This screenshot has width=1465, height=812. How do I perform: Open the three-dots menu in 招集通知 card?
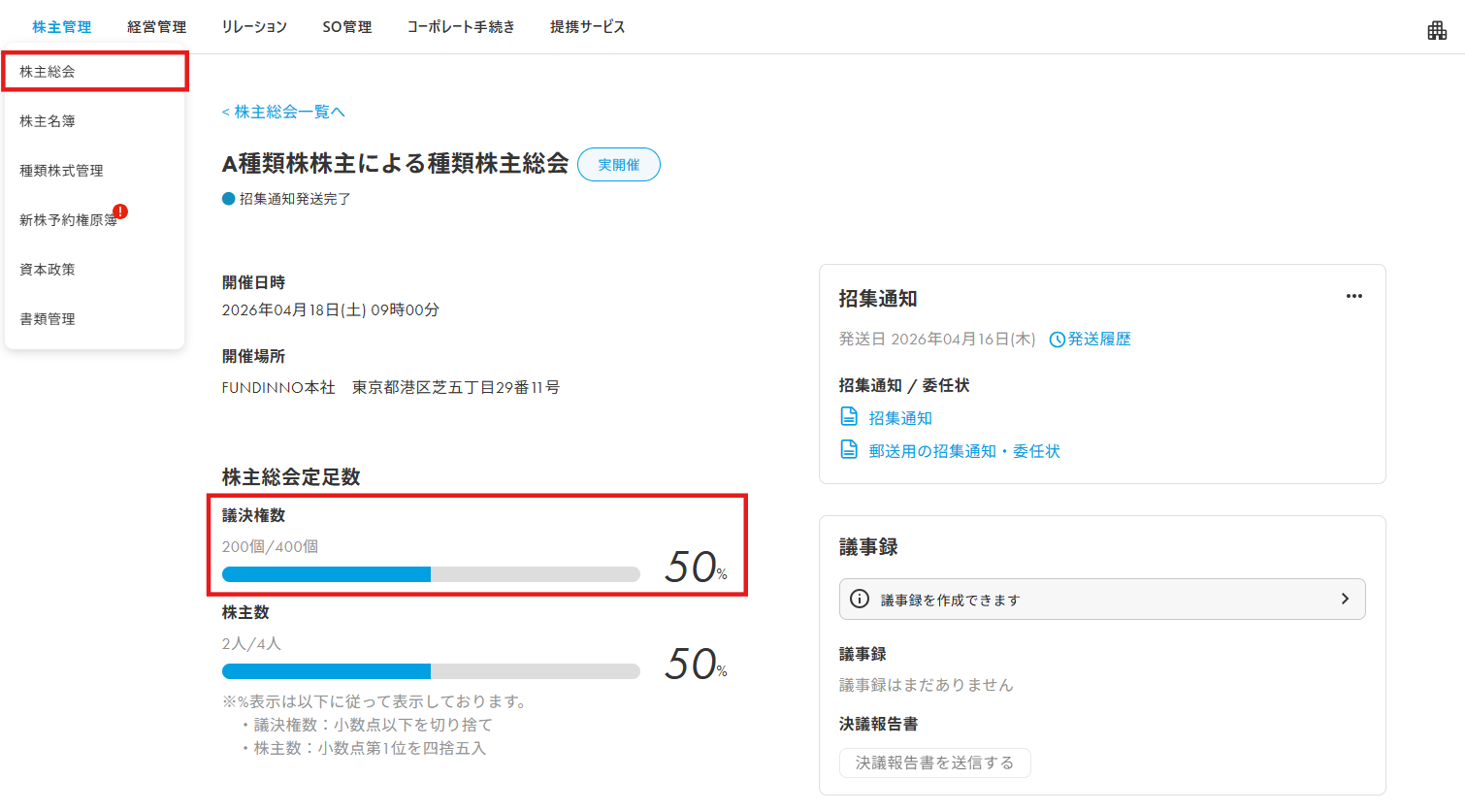(1354, 296)
